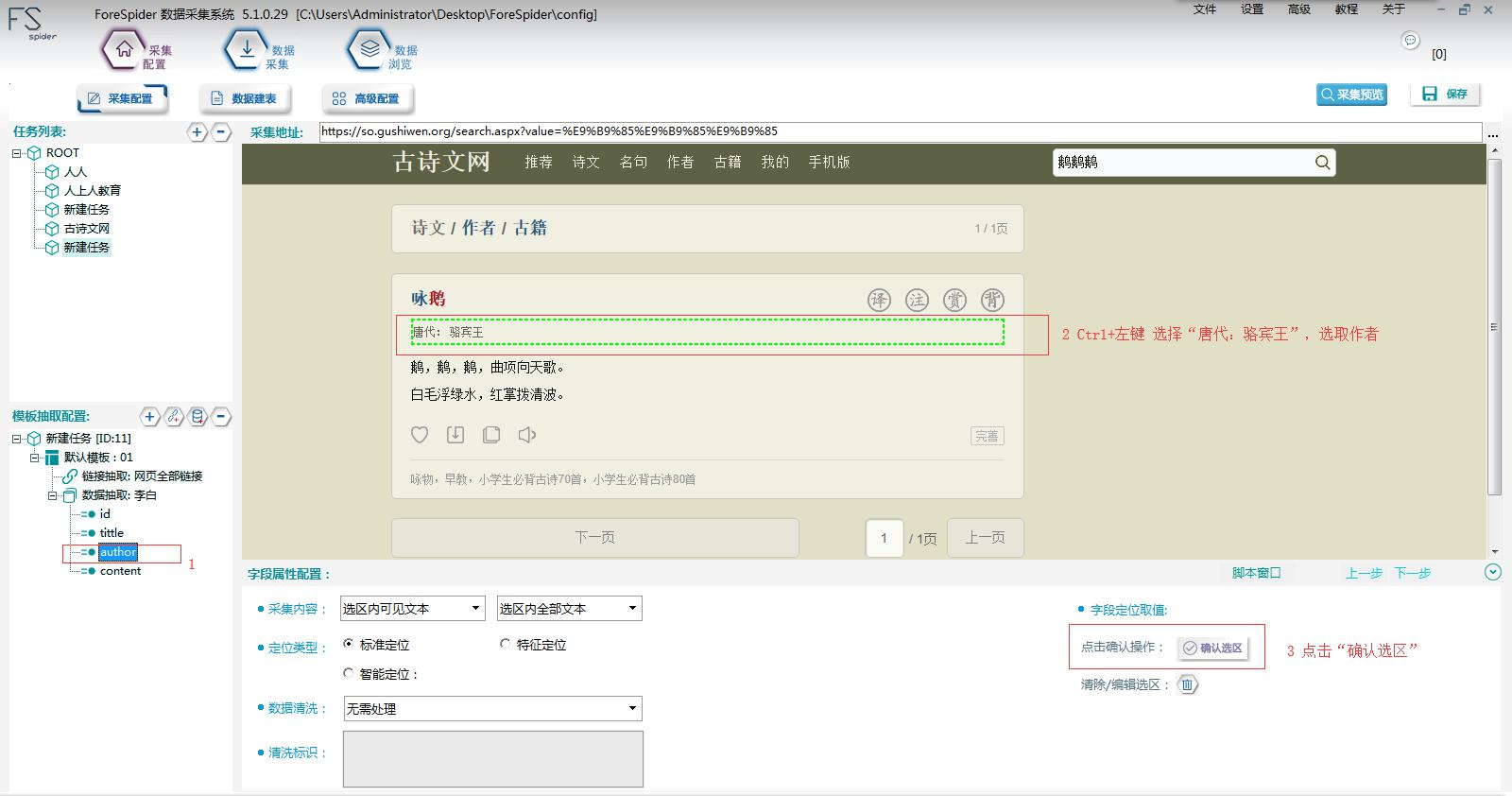The image size is (1512, 796).
Task: Open the 设置 menu
Action: pos(1252,9)
